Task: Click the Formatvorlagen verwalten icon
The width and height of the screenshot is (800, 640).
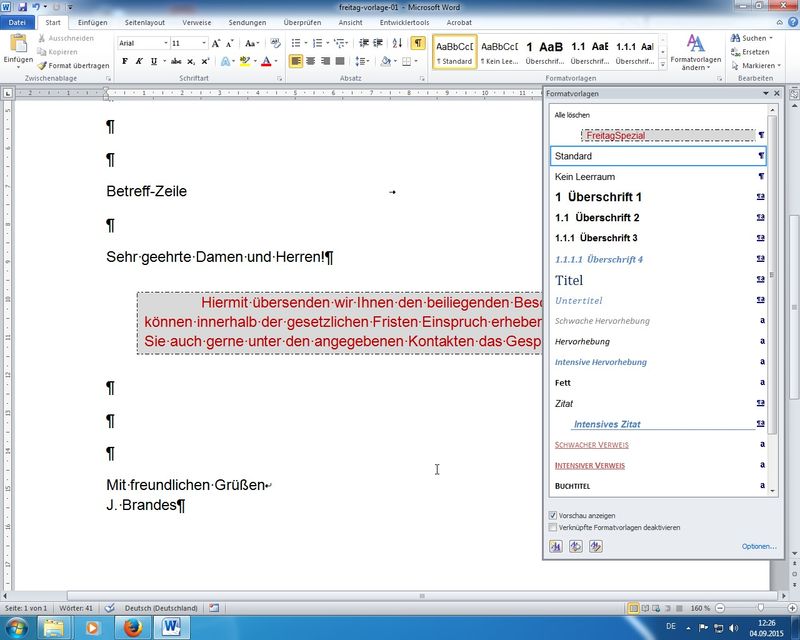Action: 596,546
